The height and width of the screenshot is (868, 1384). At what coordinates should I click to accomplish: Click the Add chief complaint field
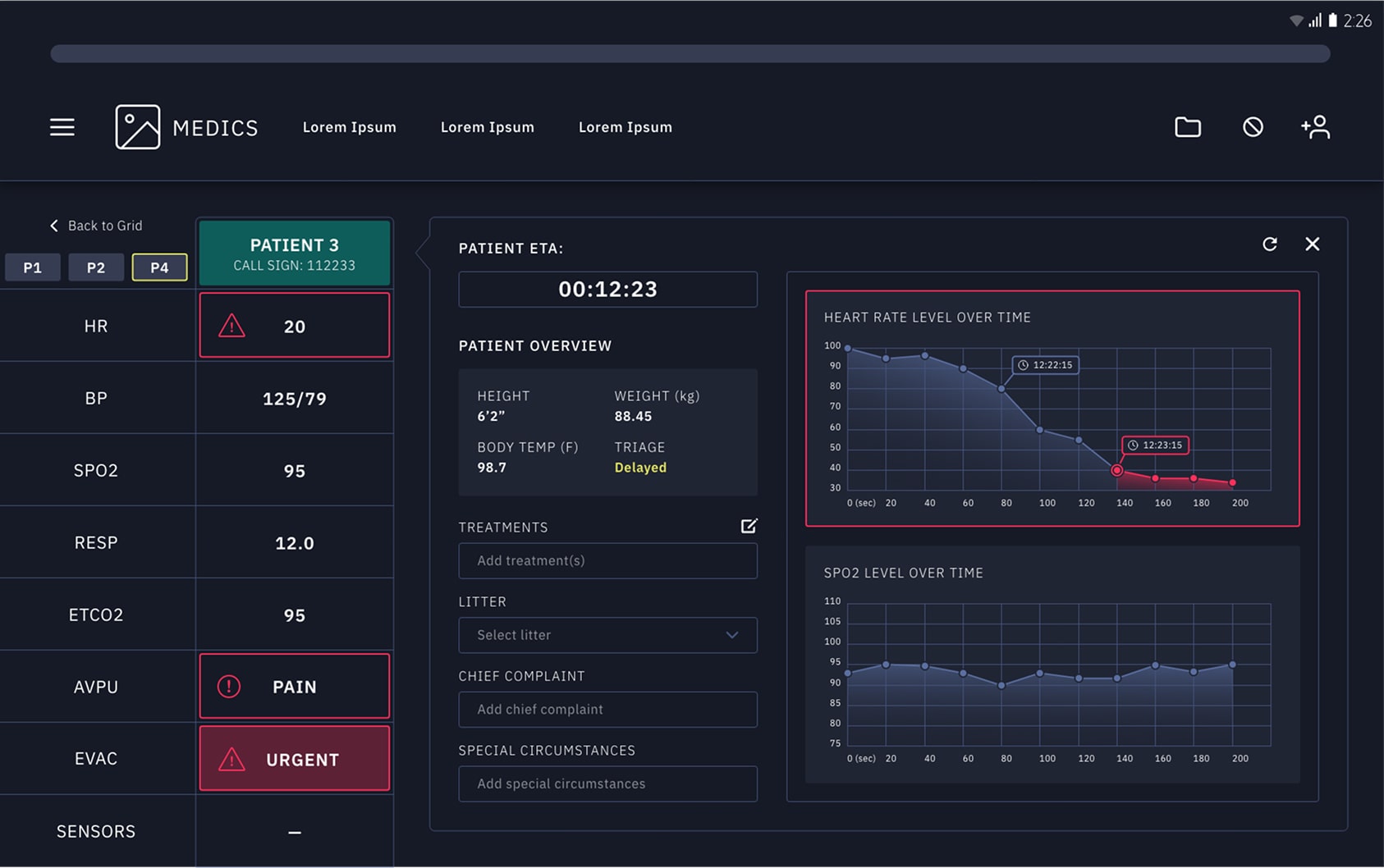click(x=607, y=710)
